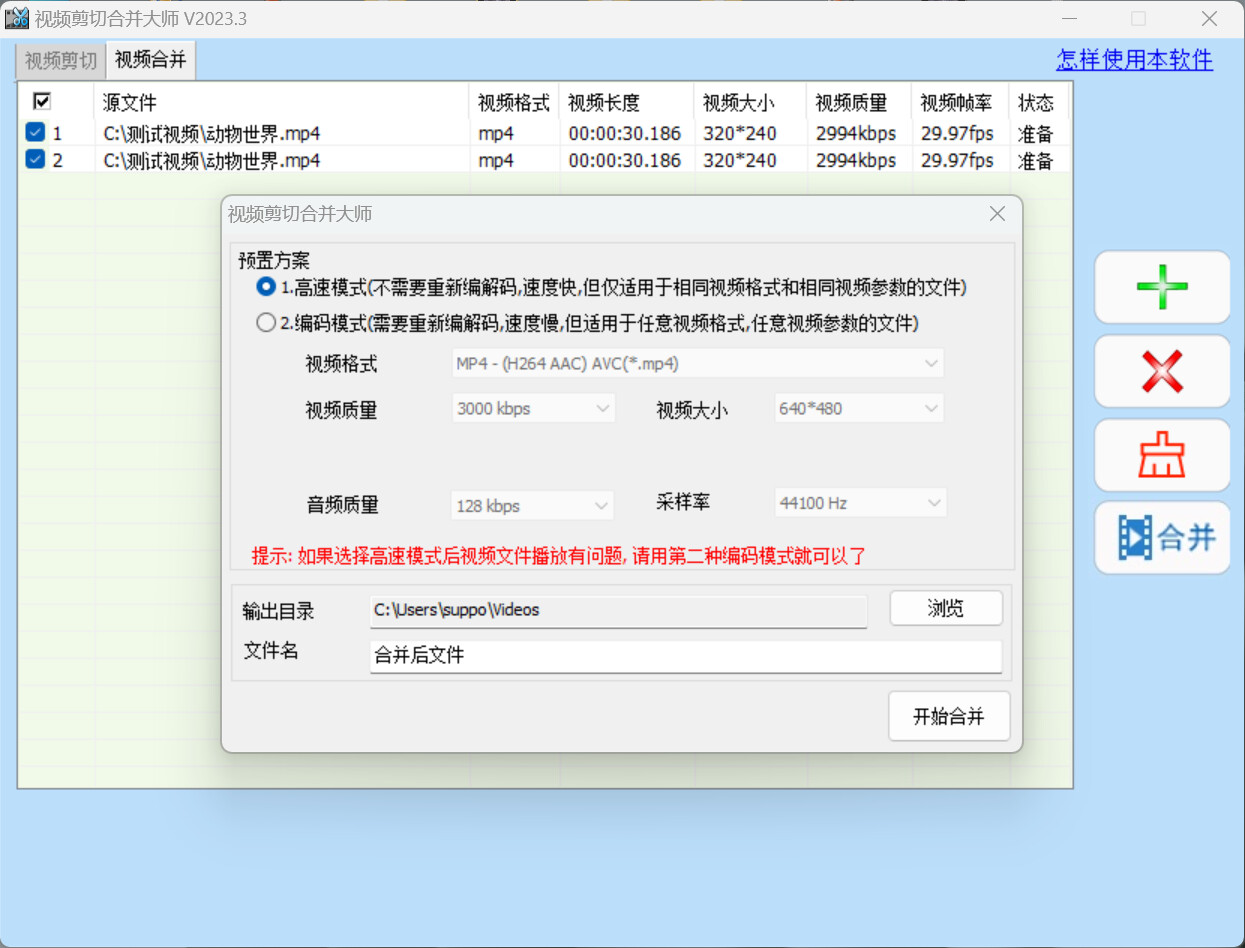The height and width of the screenshot is (948, 1245).
Task: Close the 视频剪切合并大师 dialog
Action: (x=997, y=213)
